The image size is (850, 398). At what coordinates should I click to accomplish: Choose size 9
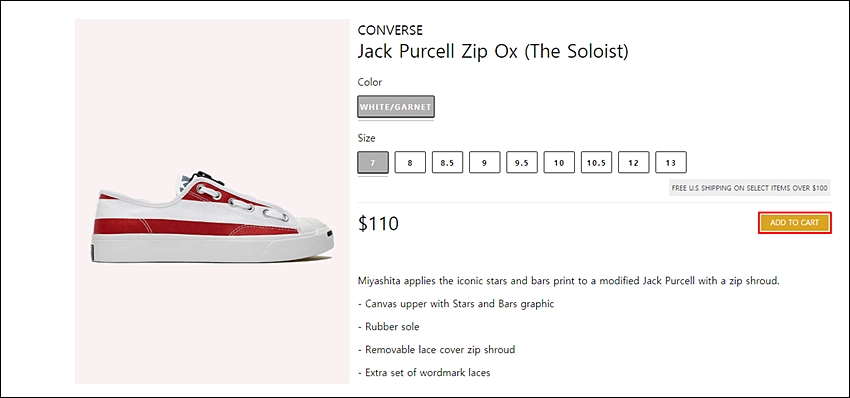point(484,162)
